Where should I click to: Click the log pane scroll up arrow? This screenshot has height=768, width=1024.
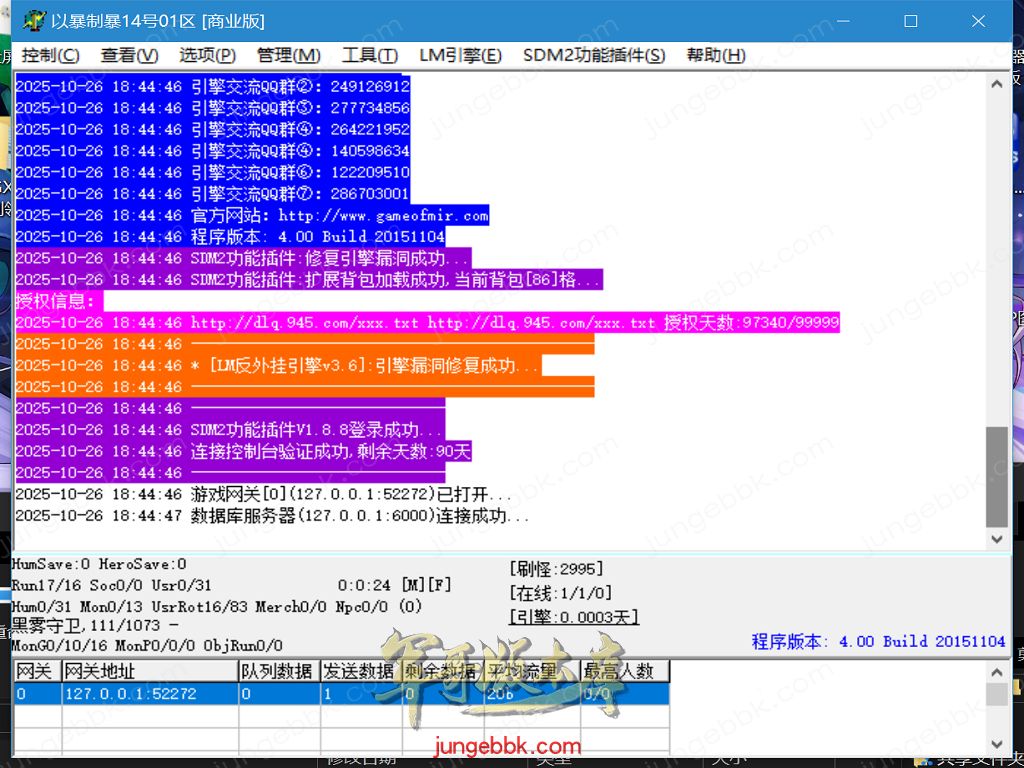point(996,85)
